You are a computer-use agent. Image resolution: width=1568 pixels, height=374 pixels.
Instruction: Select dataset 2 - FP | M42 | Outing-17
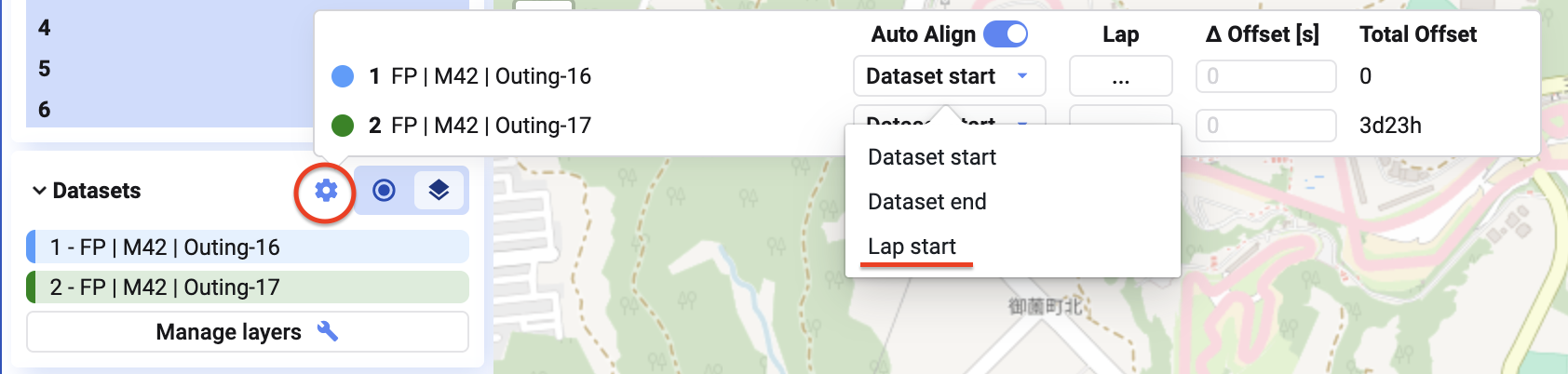[248, 287]
